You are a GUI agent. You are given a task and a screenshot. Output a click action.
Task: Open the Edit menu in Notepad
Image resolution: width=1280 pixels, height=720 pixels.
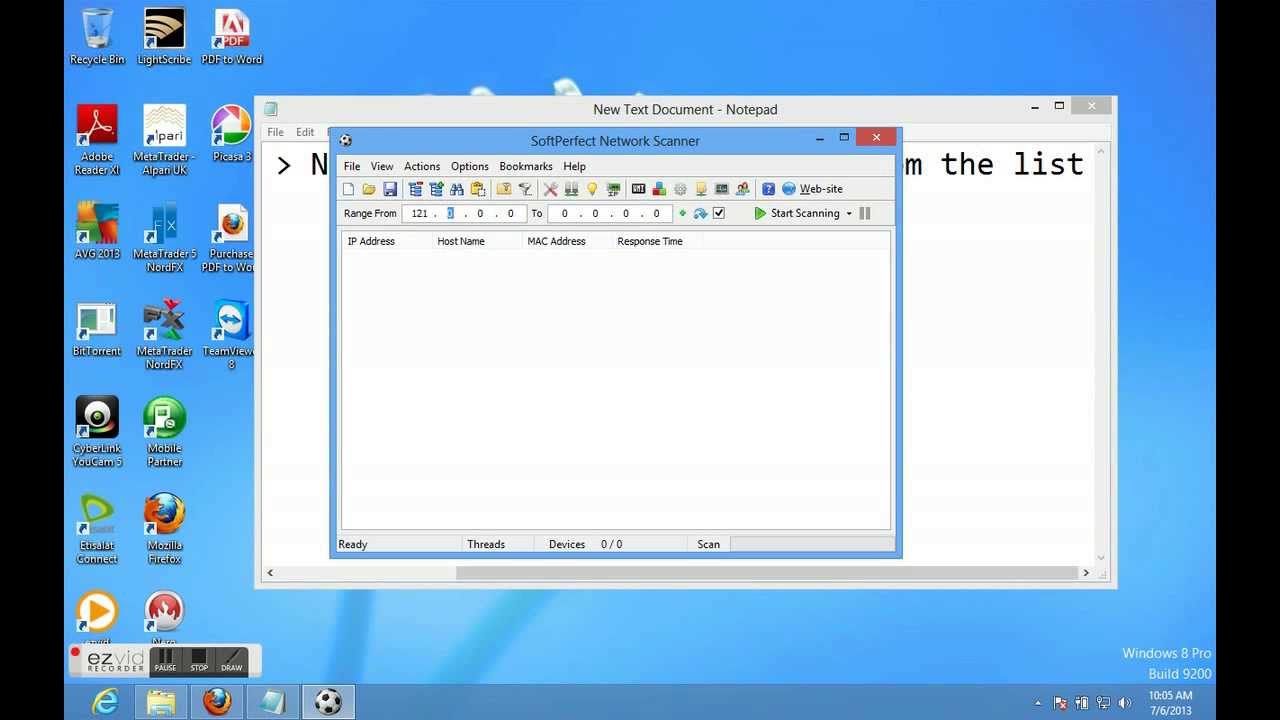point(305,132)
